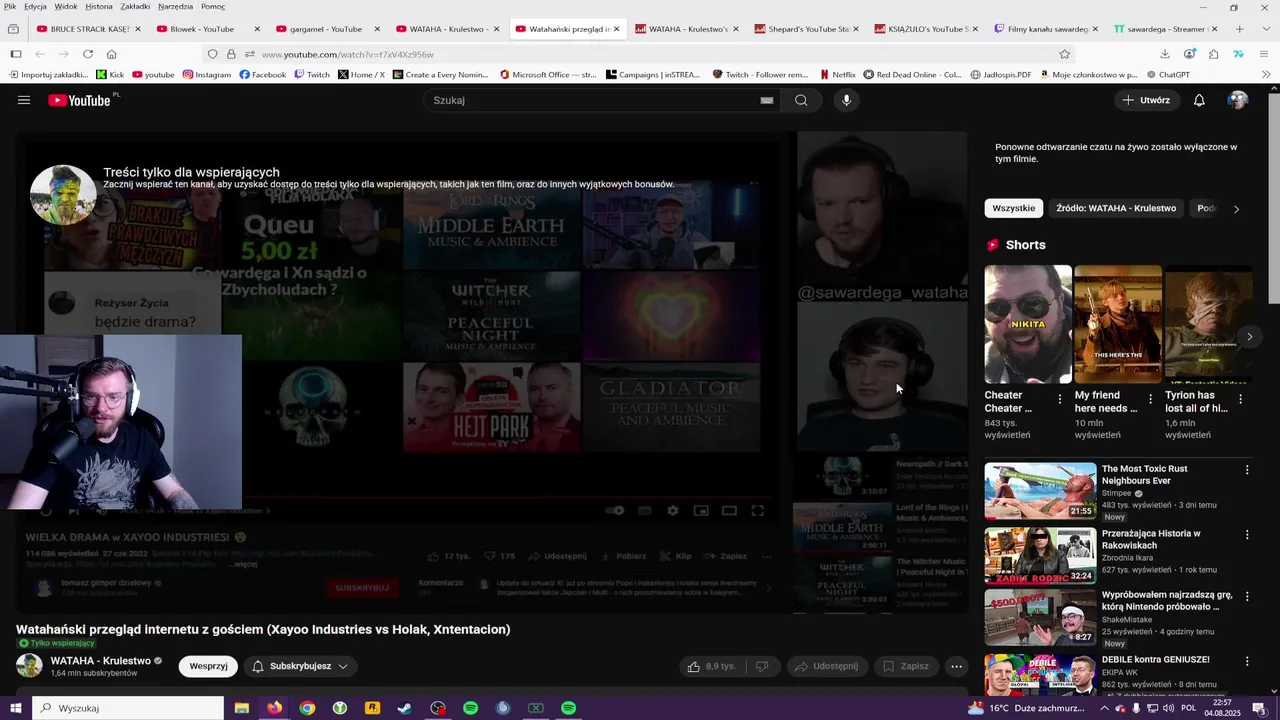Screen dimensions: 1280x720
Task: Focus Windows taskbar Wyszukaj search box
Action: pyautogui.click(x=127, y=708)
